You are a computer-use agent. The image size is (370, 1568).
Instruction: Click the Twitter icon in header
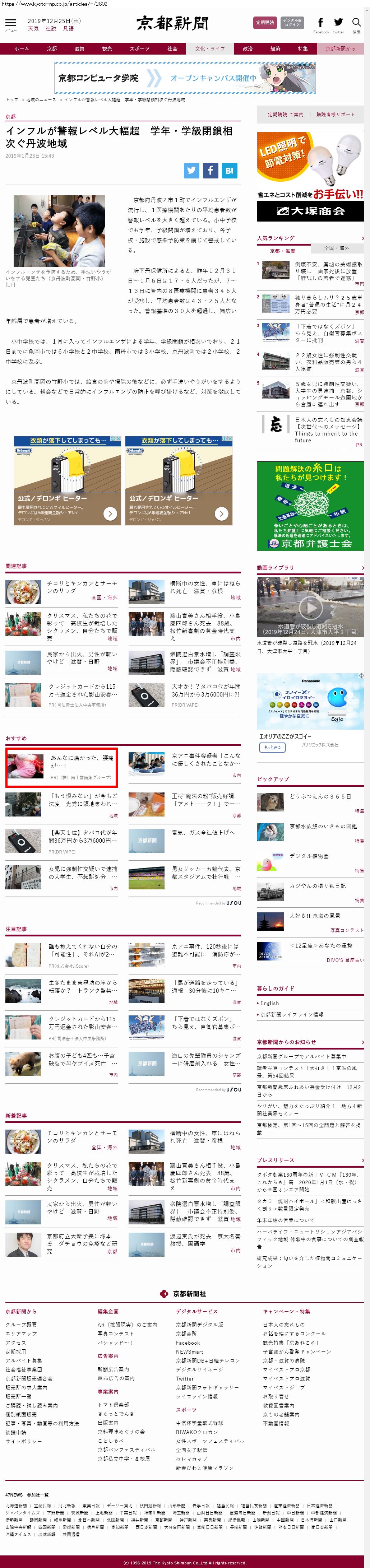(x=338, y=23)
